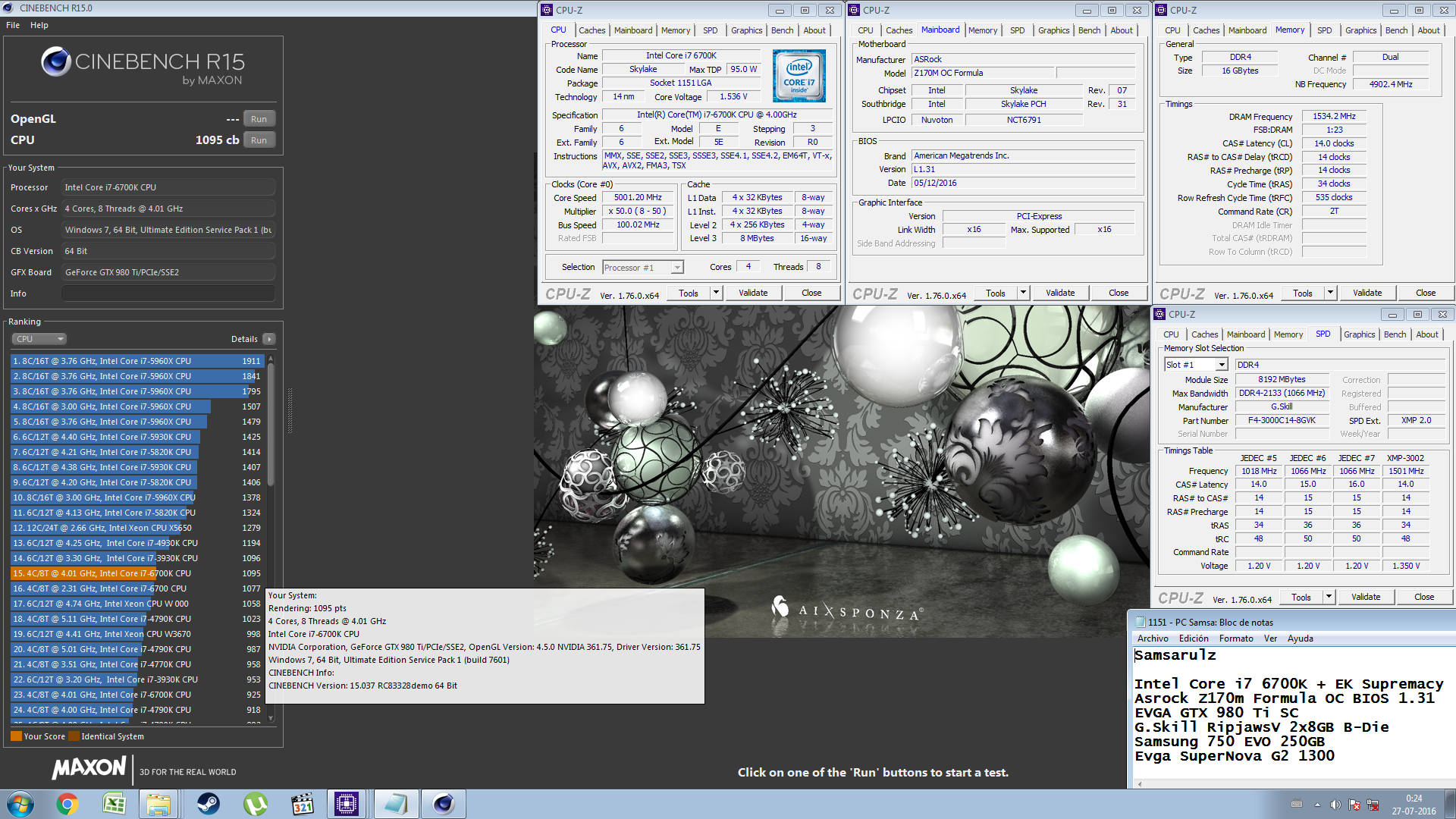Select ranking row 12 Intel Xeon X5650
The image size is (1456, 819).
coord(136,528)
